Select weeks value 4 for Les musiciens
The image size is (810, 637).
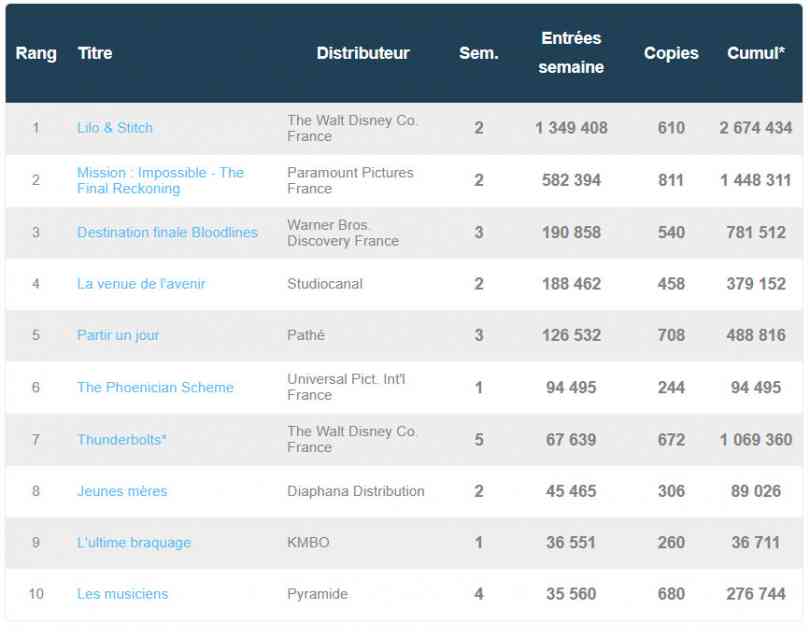click(479, 594)
